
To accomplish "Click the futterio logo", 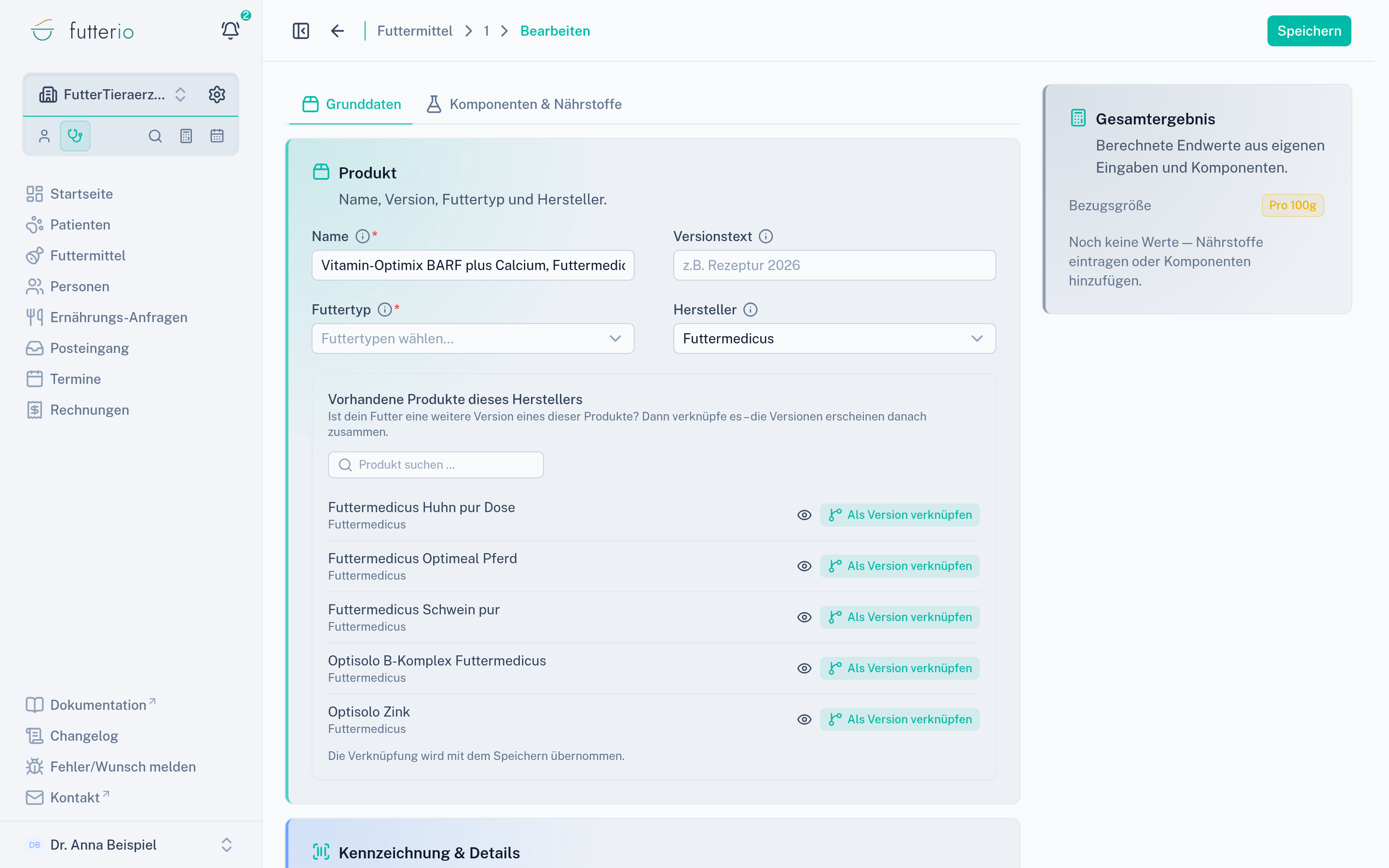I will point(82,31).
